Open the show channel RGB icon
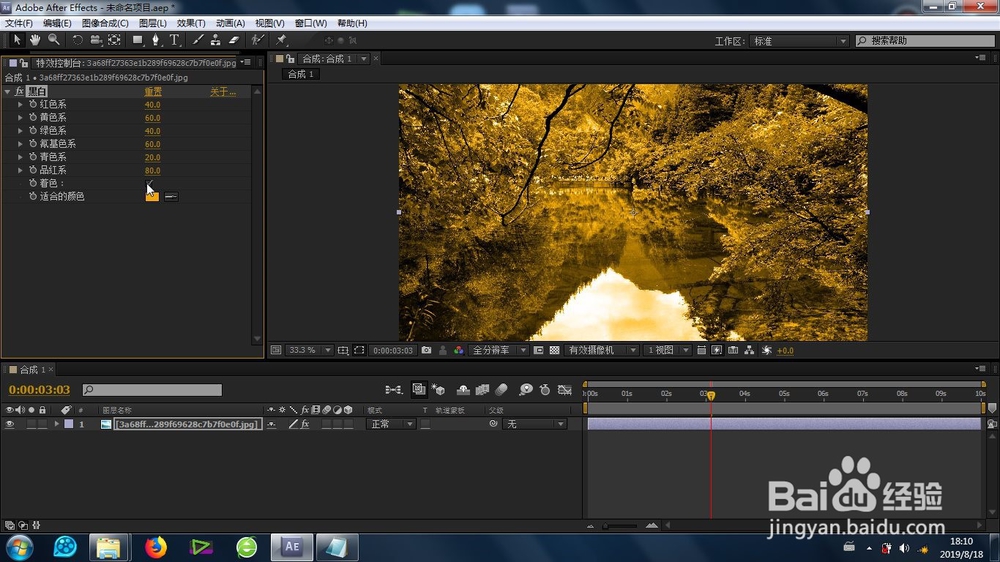Screen dimensions: 1000x562 [x=459, y=350]
